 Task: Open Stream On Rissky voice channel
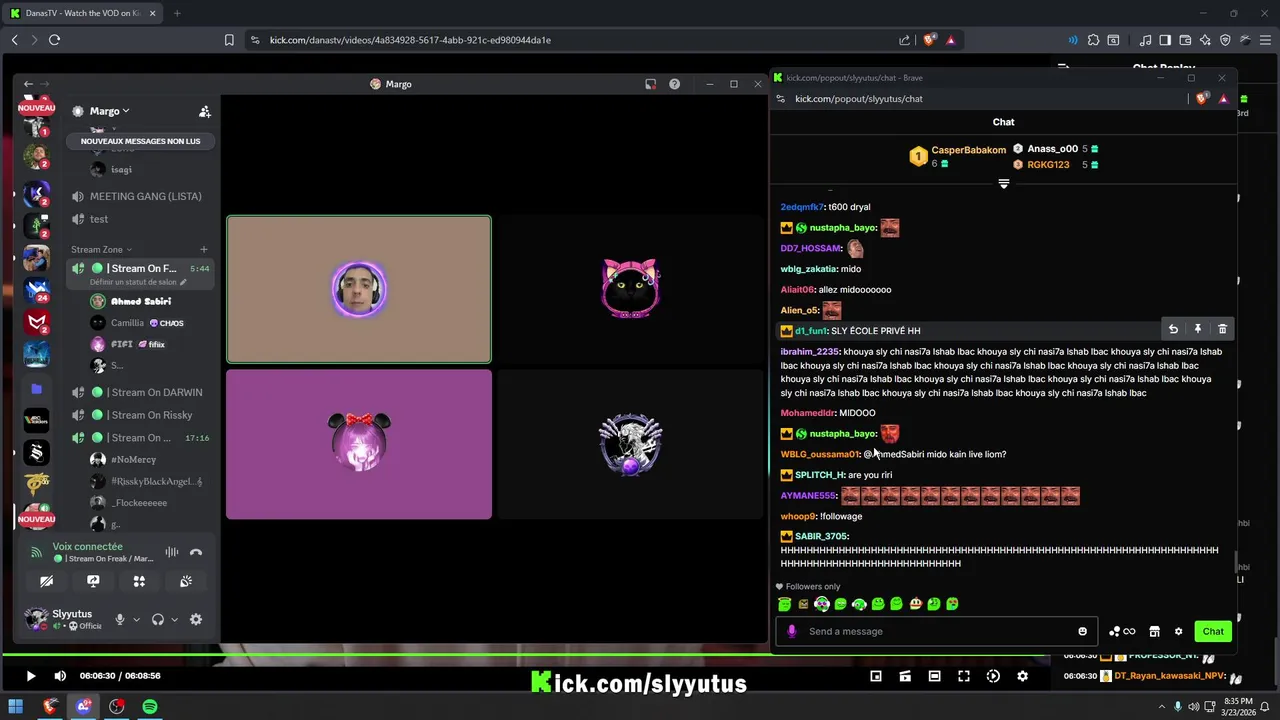coord(140,415)
